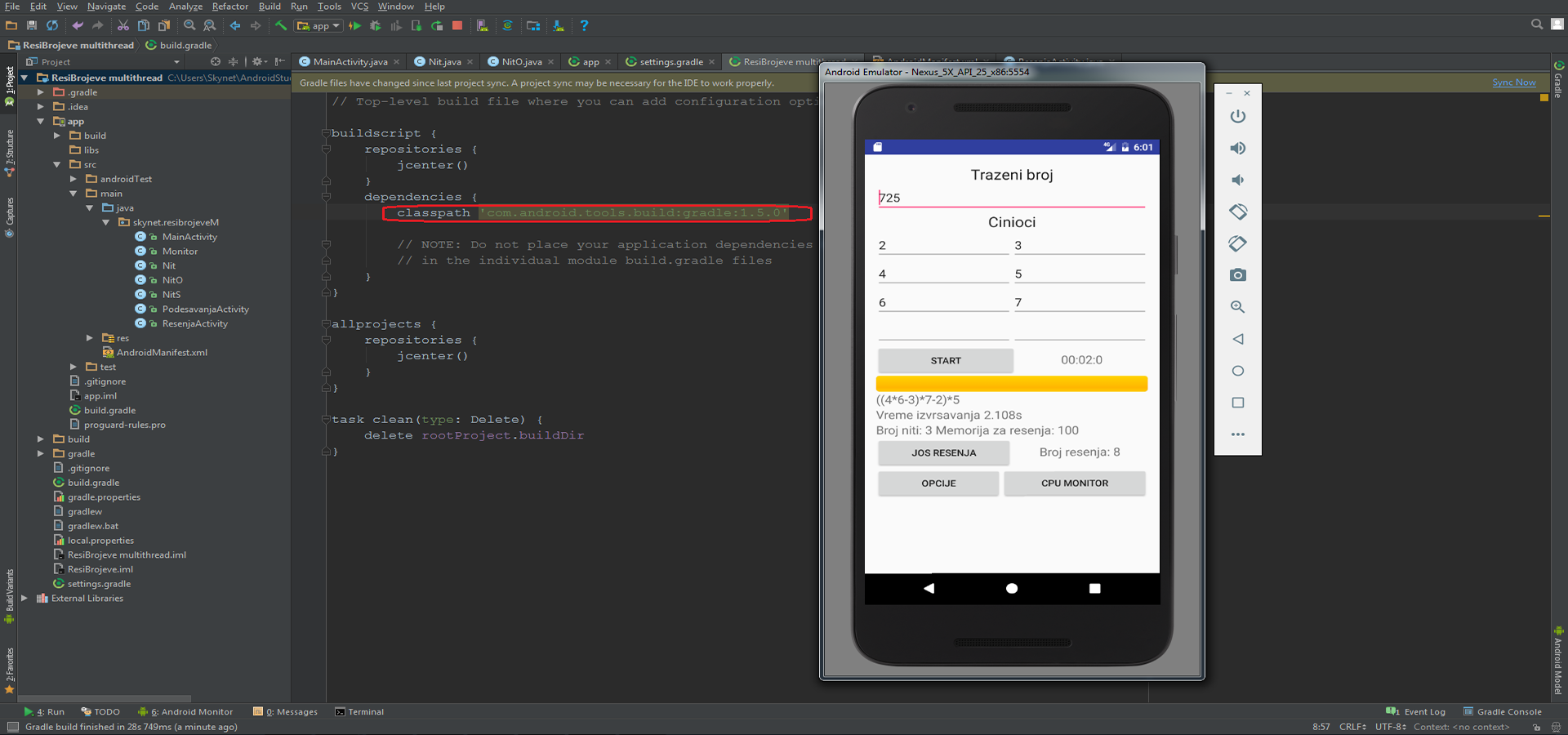
Task: Expand External Libraries in project tree
Action: [24, 599]
